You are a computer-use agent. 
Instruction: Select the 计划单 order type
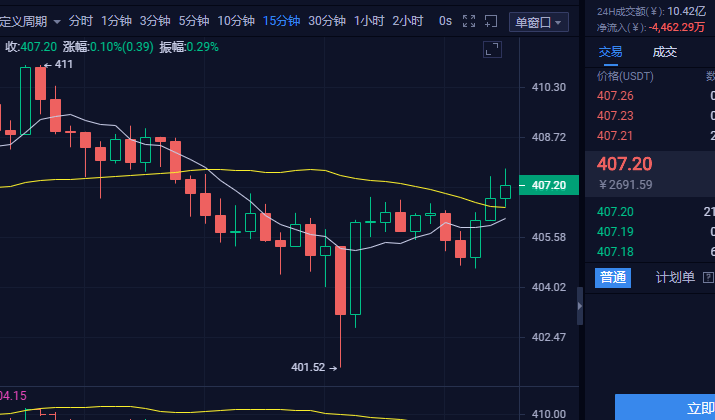pyautogui.click(x=675, y=277)
